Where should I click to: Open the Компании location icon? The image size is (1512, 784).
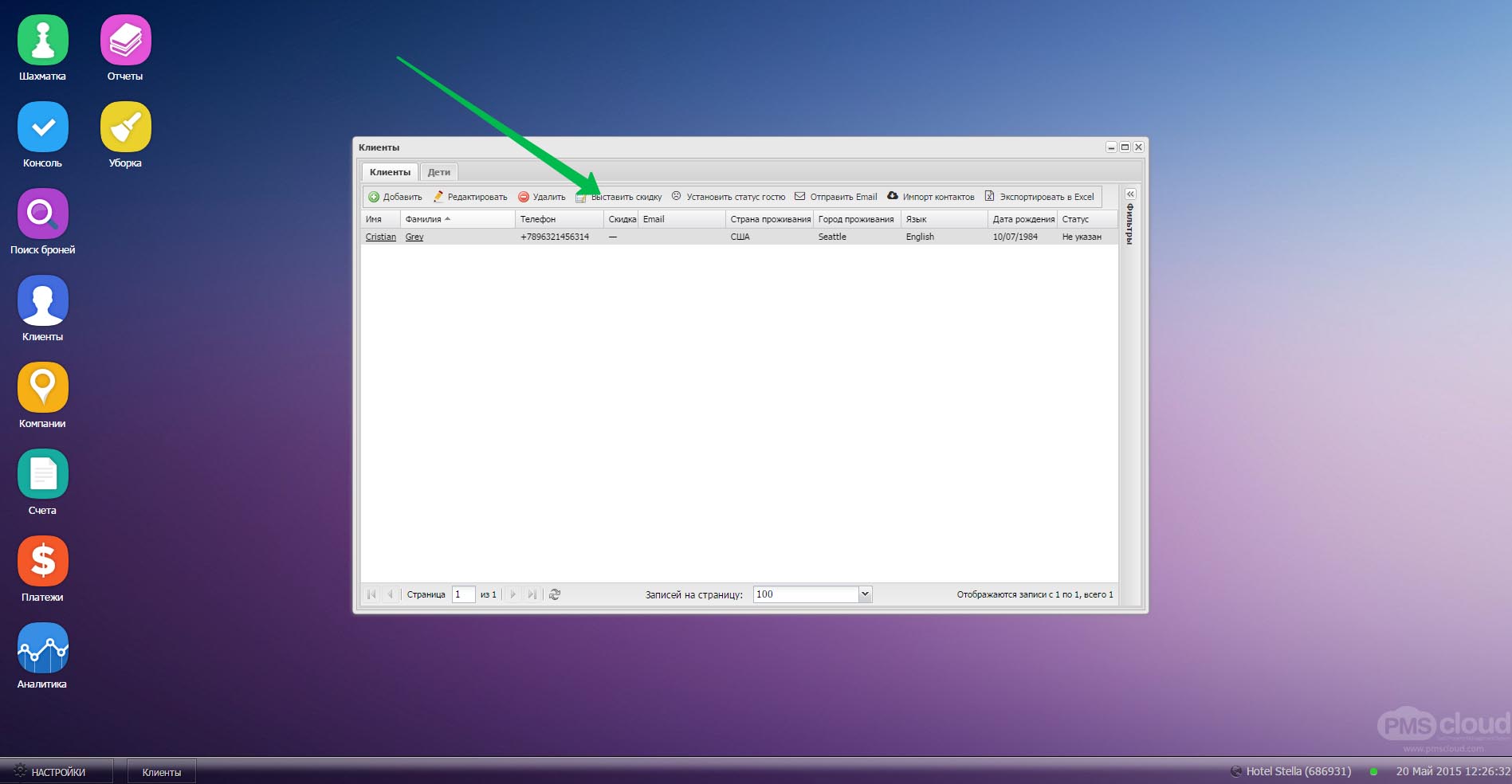(x=42, y=388)
